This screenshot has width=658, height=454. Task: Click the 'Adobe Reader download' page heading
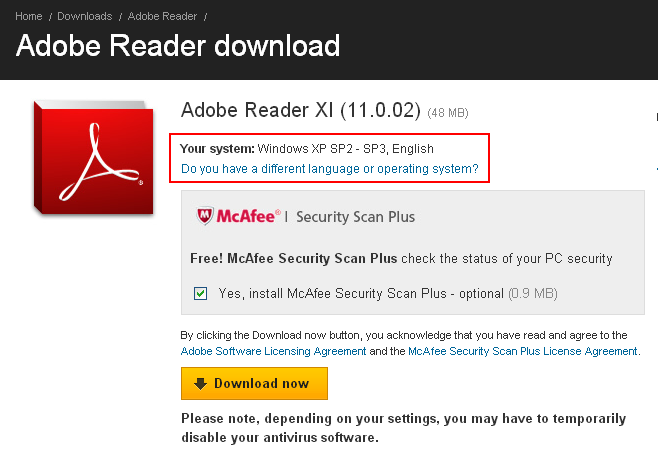(x=178, y=45)
